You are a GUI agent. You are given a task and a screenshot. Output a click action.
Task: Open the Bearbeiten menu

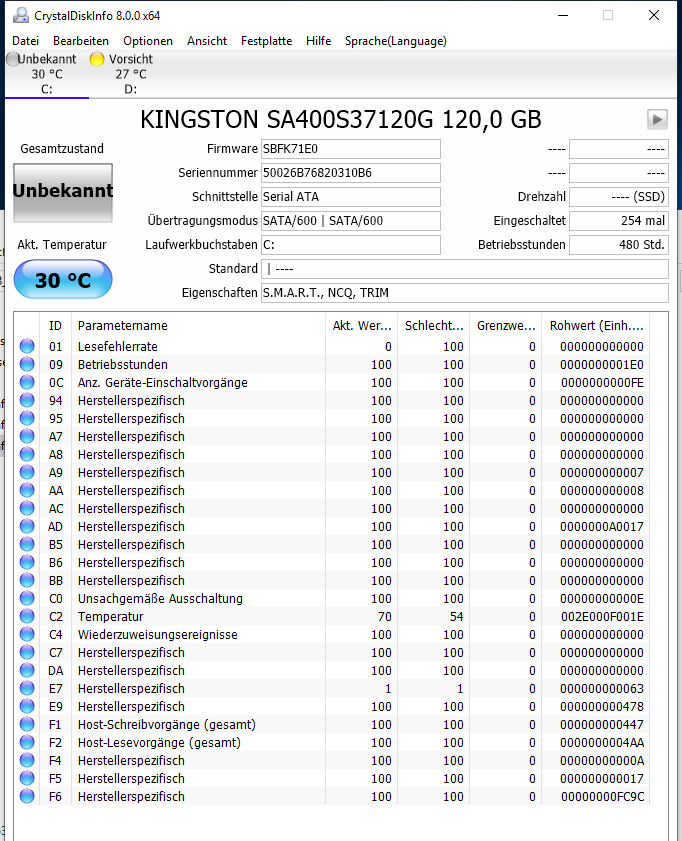81,41
